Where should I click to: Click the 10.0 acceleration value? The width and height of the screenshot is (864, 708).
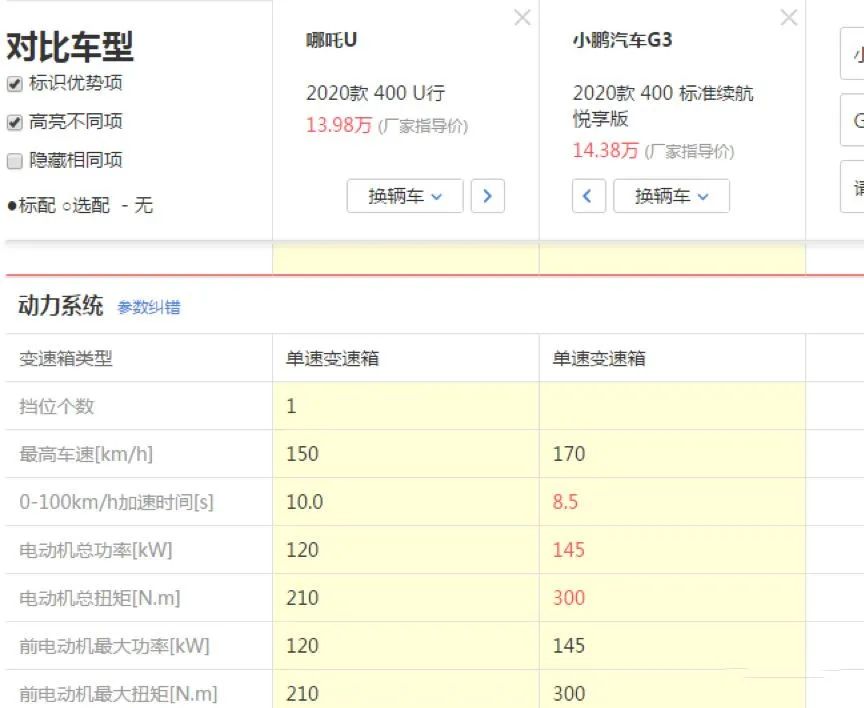pos(305,502)
